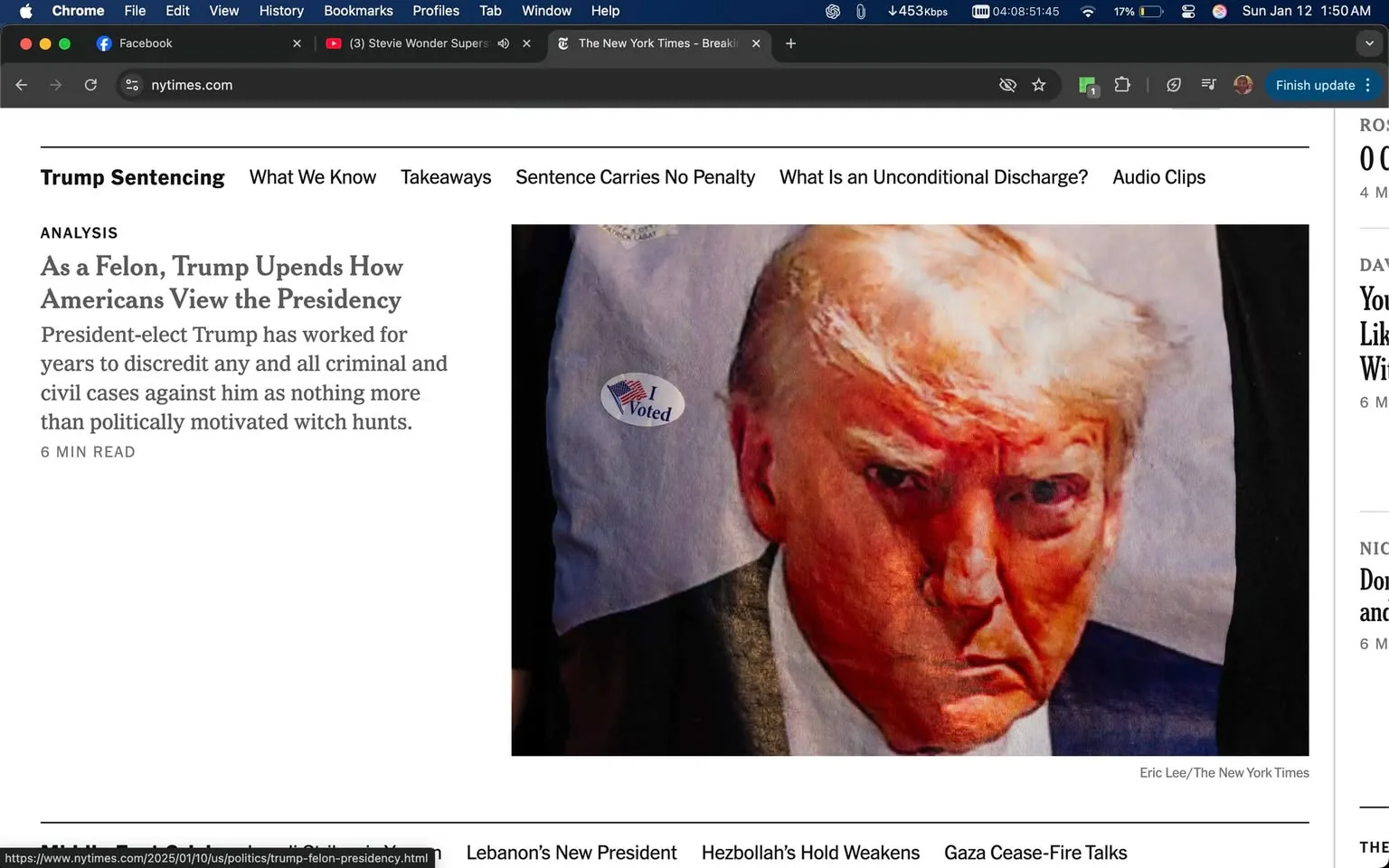This screenshot has width=1389, height=868.
Task: Bookmark this page with the star icon
Action: 1038,85
